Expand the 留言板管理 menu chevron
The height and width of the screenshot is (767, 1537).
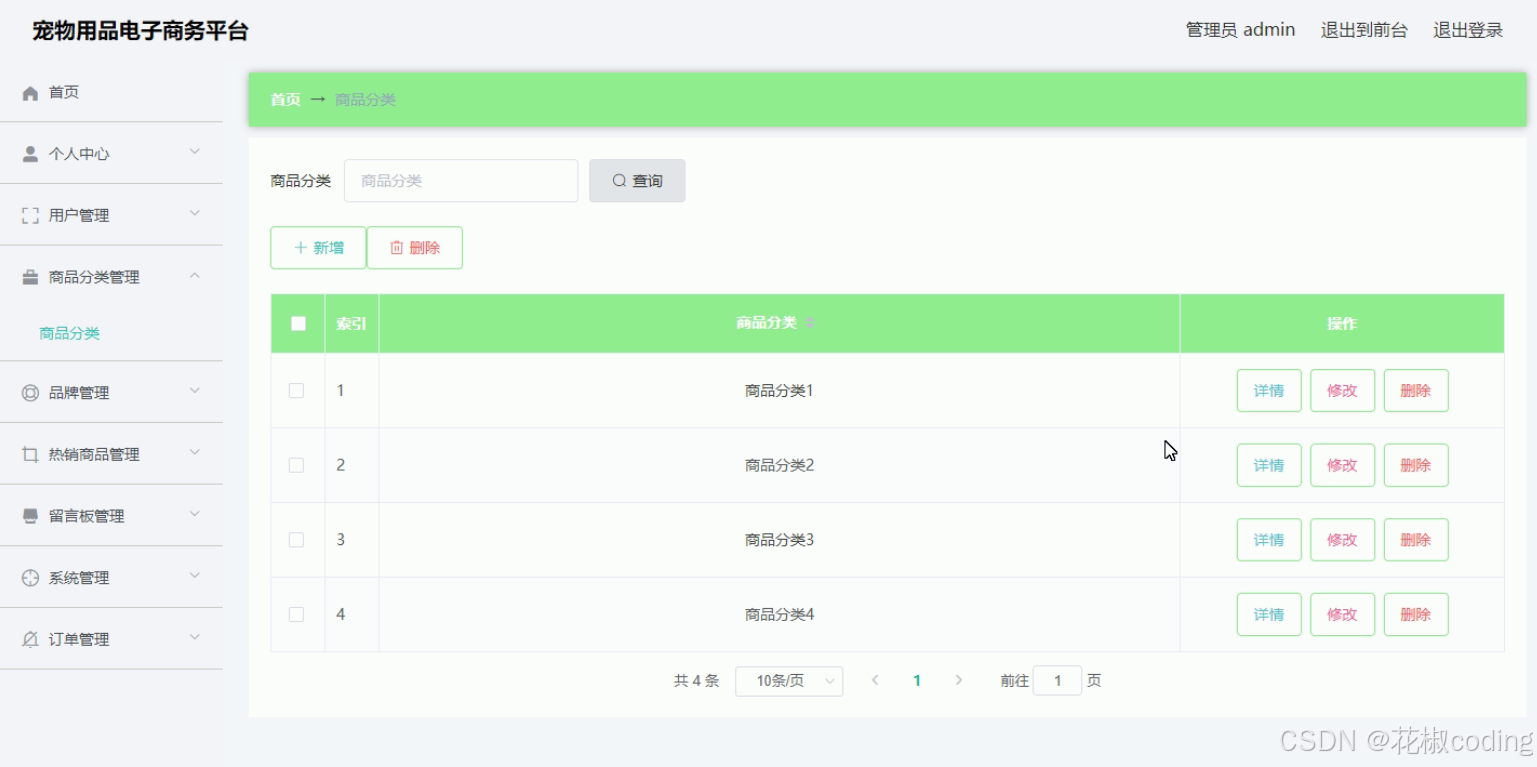[x=195, y=514]
